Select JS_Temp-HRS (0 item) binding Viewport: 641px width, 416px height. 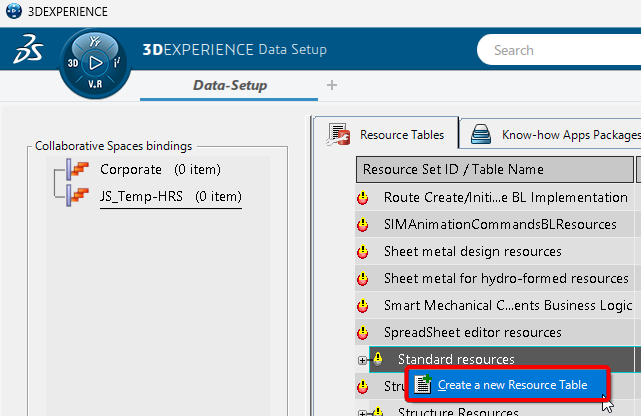point(171,197)
